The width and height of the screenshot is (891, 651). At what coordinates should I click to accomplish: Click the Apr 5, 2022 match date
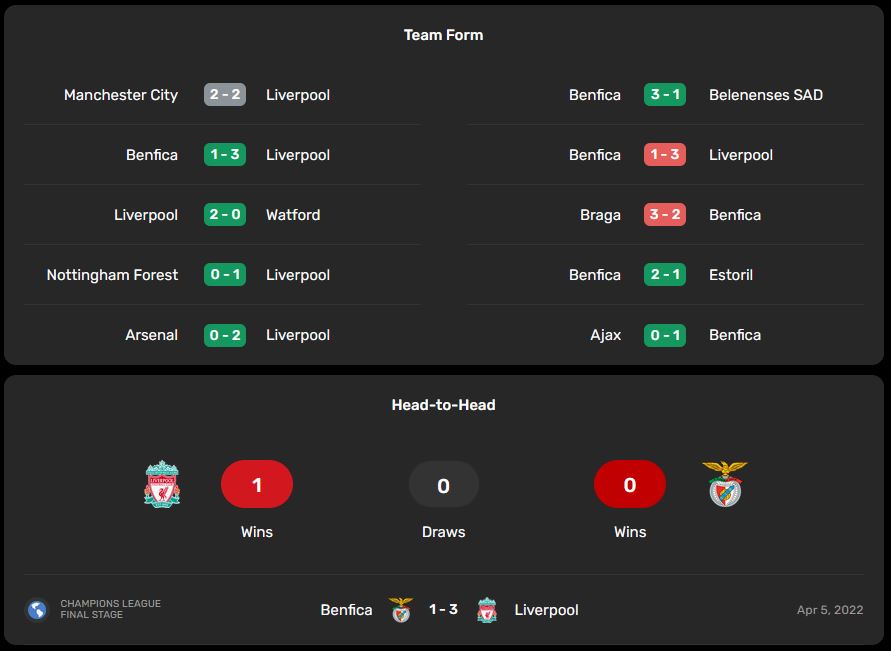[830, 610]
